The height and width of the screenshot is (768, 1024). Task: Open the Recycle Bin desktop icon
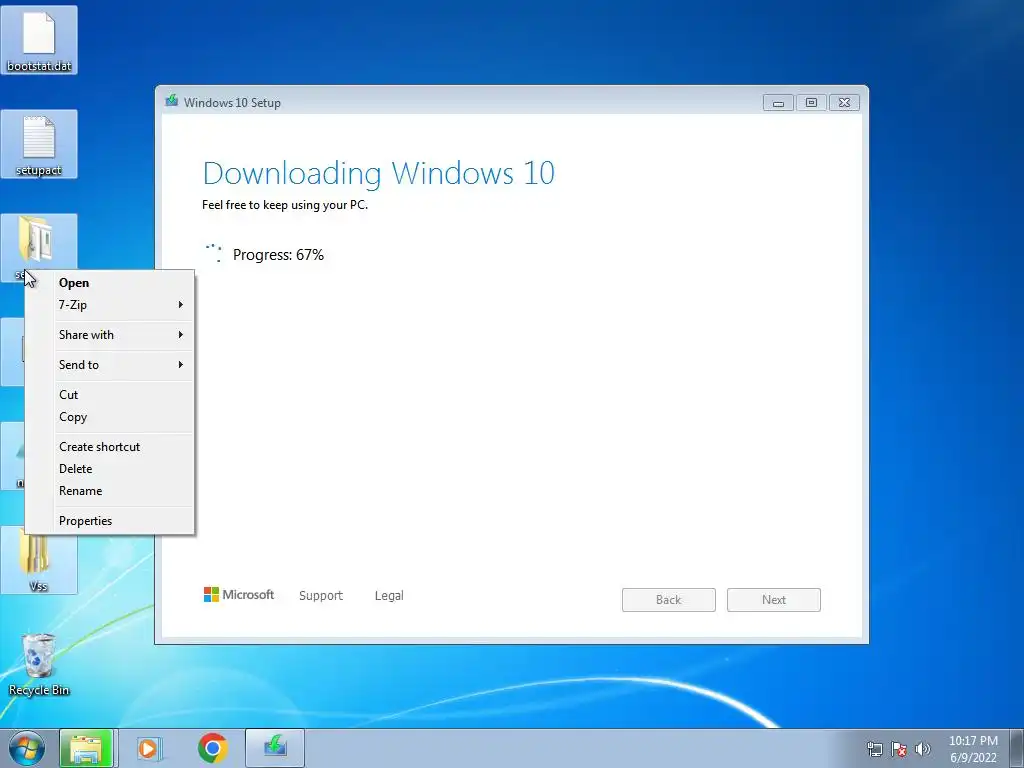pos(39,664)
